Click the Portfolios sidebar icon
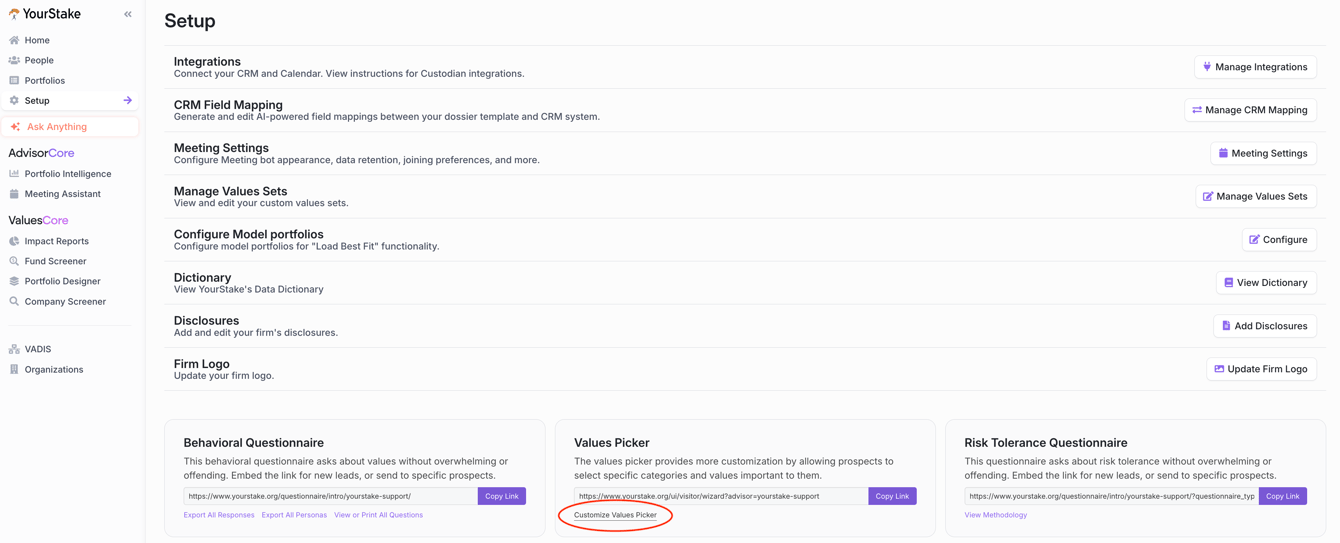Image resolution: width=1340 pixels, height=543 pixels. (14, 80)
